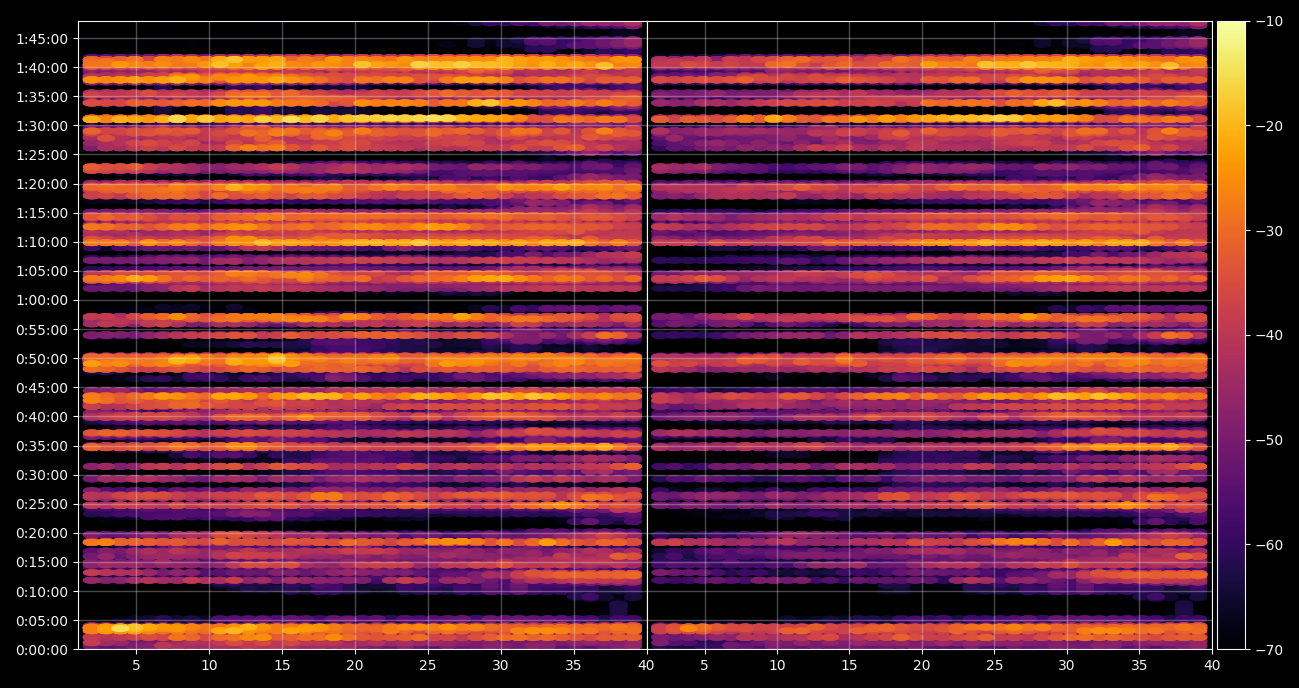Click x-axis label 40 of left heatmap

pos(646,665)
